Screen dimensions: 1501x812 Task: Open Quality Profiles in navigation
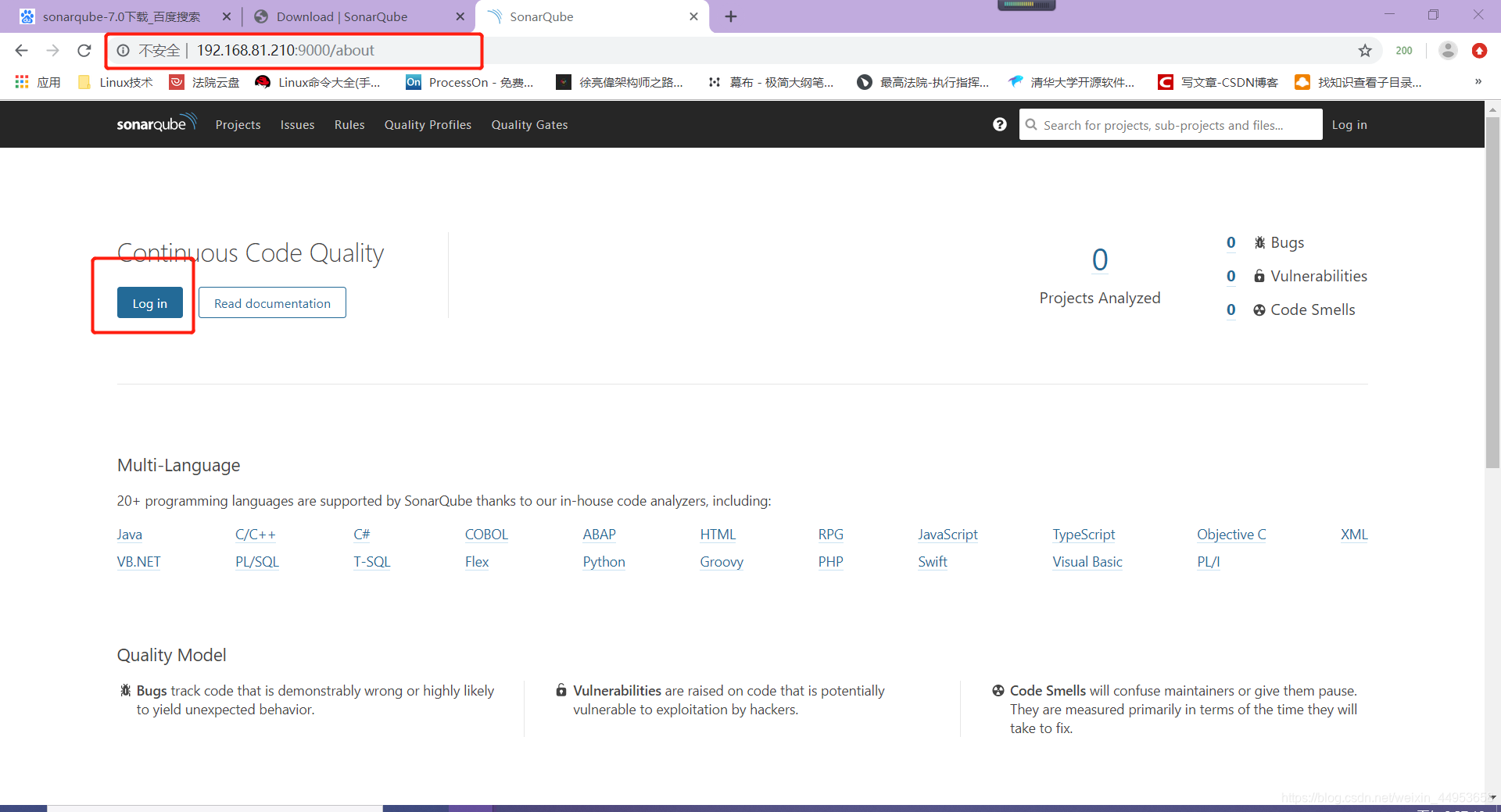coord(428,125)
